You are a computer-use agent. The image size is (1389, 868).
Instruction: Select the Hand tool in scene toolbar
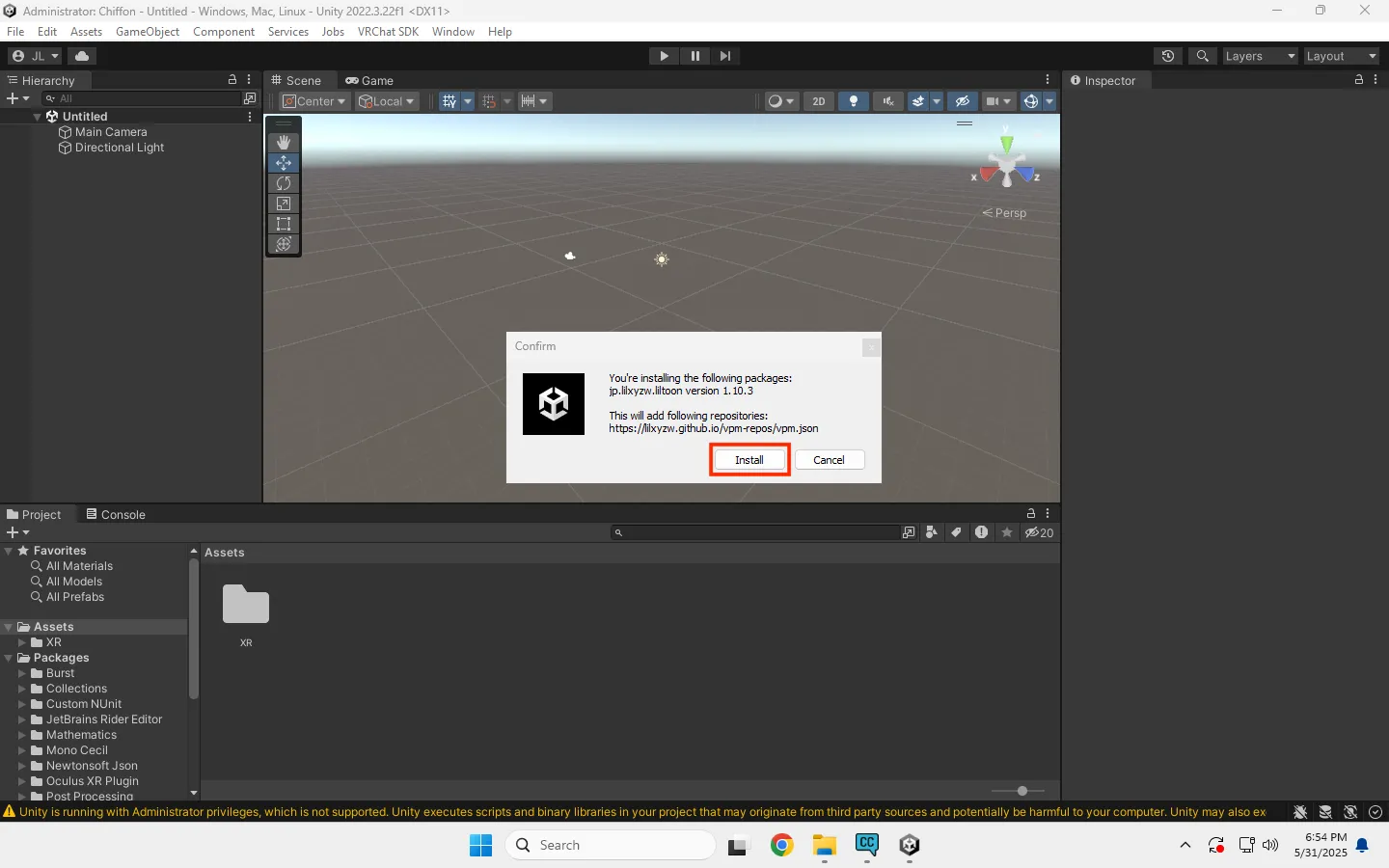pos(284,142)
